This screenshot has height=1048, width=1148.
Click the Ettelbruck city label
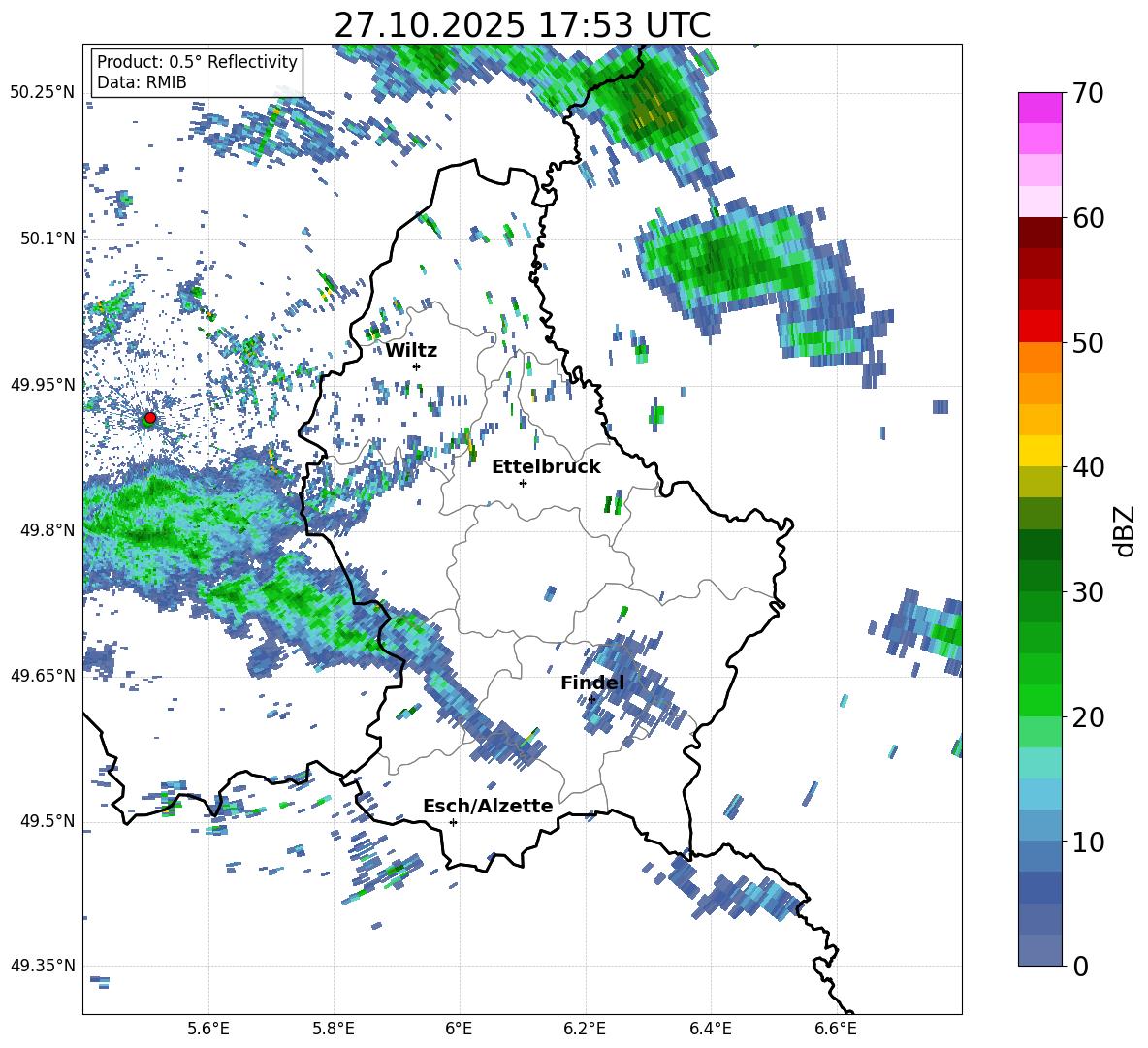(546, 467)
